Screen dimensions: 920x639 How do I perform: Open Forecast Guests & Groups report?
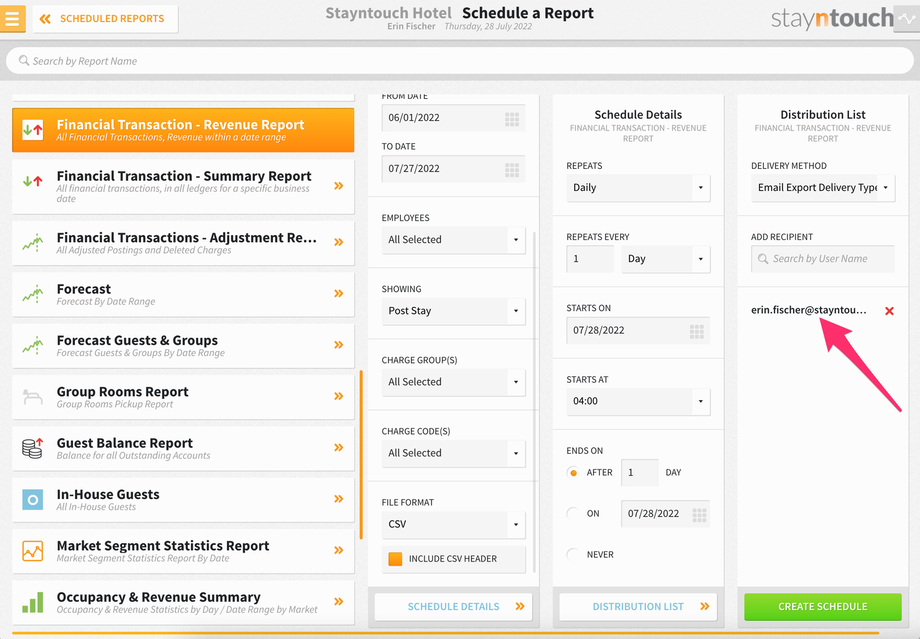[x=183, y=345]
